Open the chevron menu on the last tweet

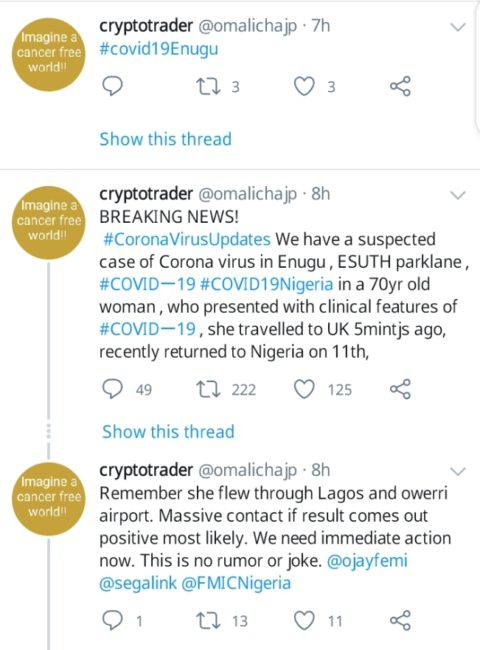(458, 471)
